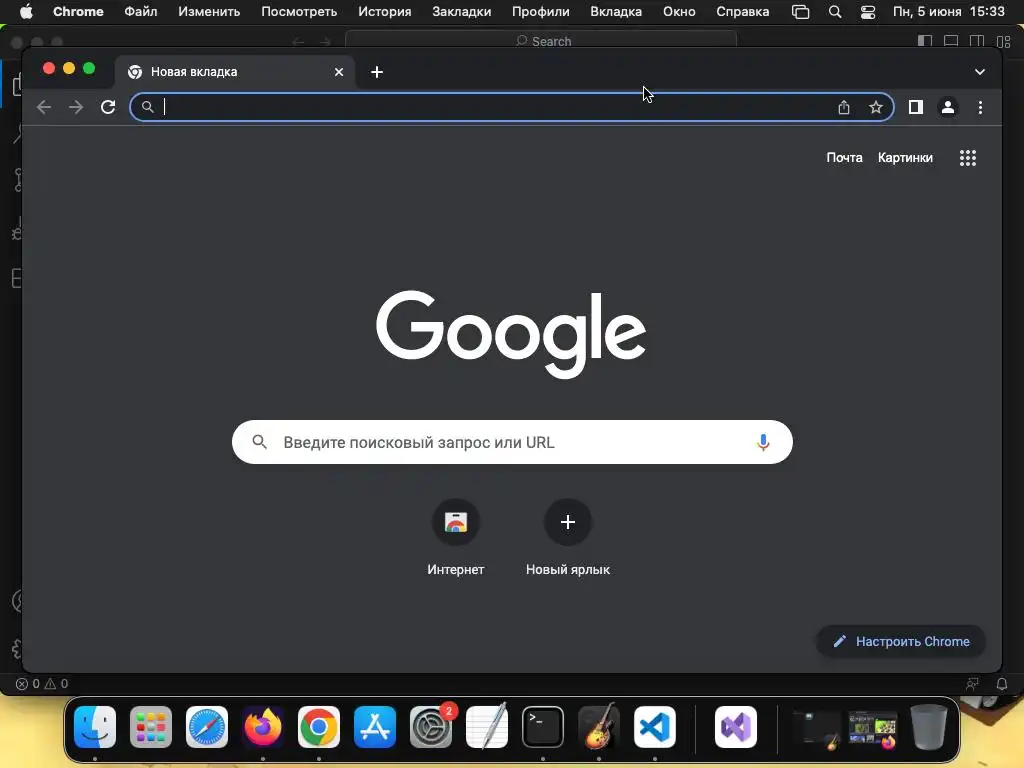Open the Картинки link
The width and height of the screenshot is (1024, 768).
click(905, 157)
